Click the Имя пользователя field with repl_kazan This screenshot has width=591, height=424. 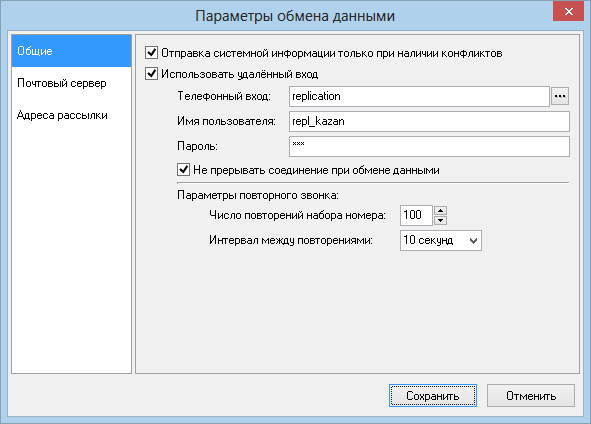(429, 121)
